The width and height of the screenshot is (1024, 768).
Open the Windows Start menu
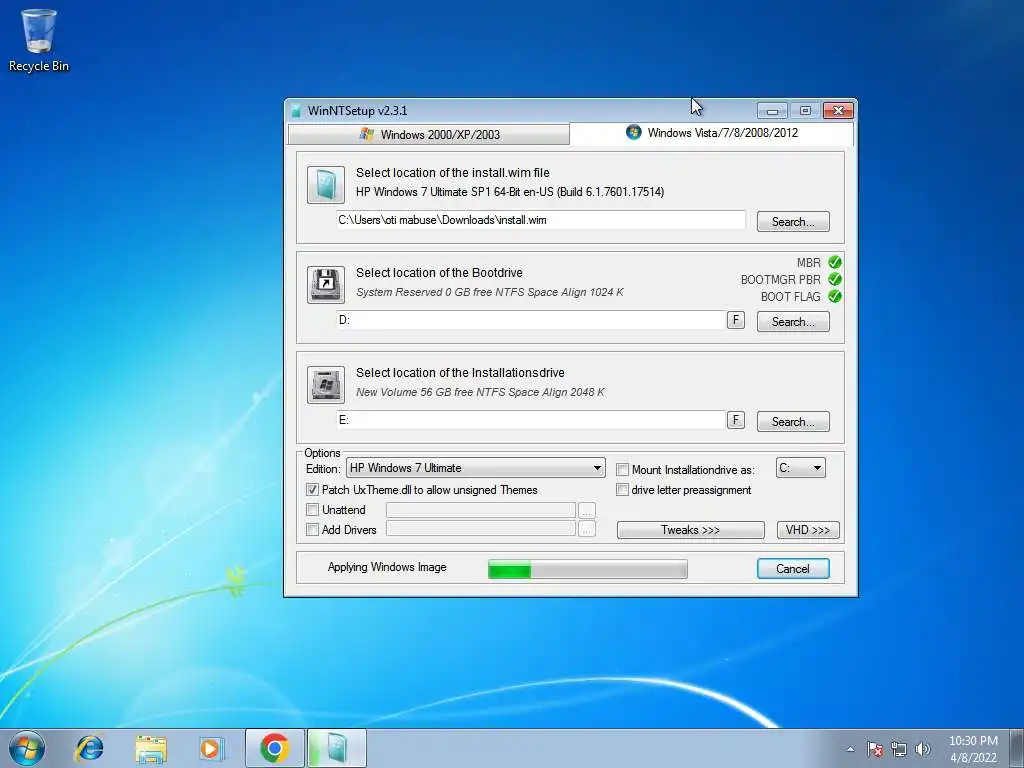27,748
